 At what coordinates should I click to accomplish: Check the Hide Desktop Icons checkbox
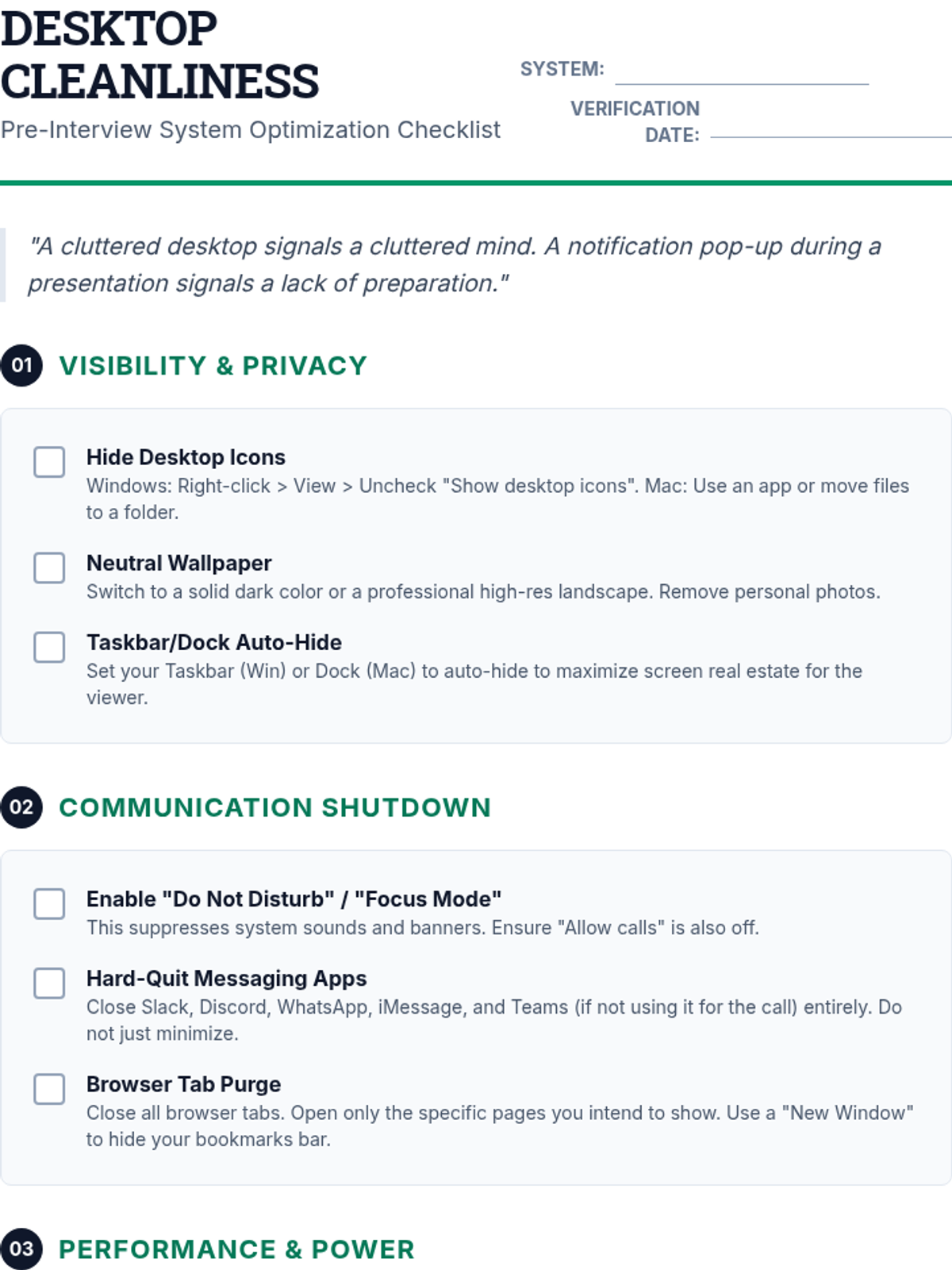[49, 462]
